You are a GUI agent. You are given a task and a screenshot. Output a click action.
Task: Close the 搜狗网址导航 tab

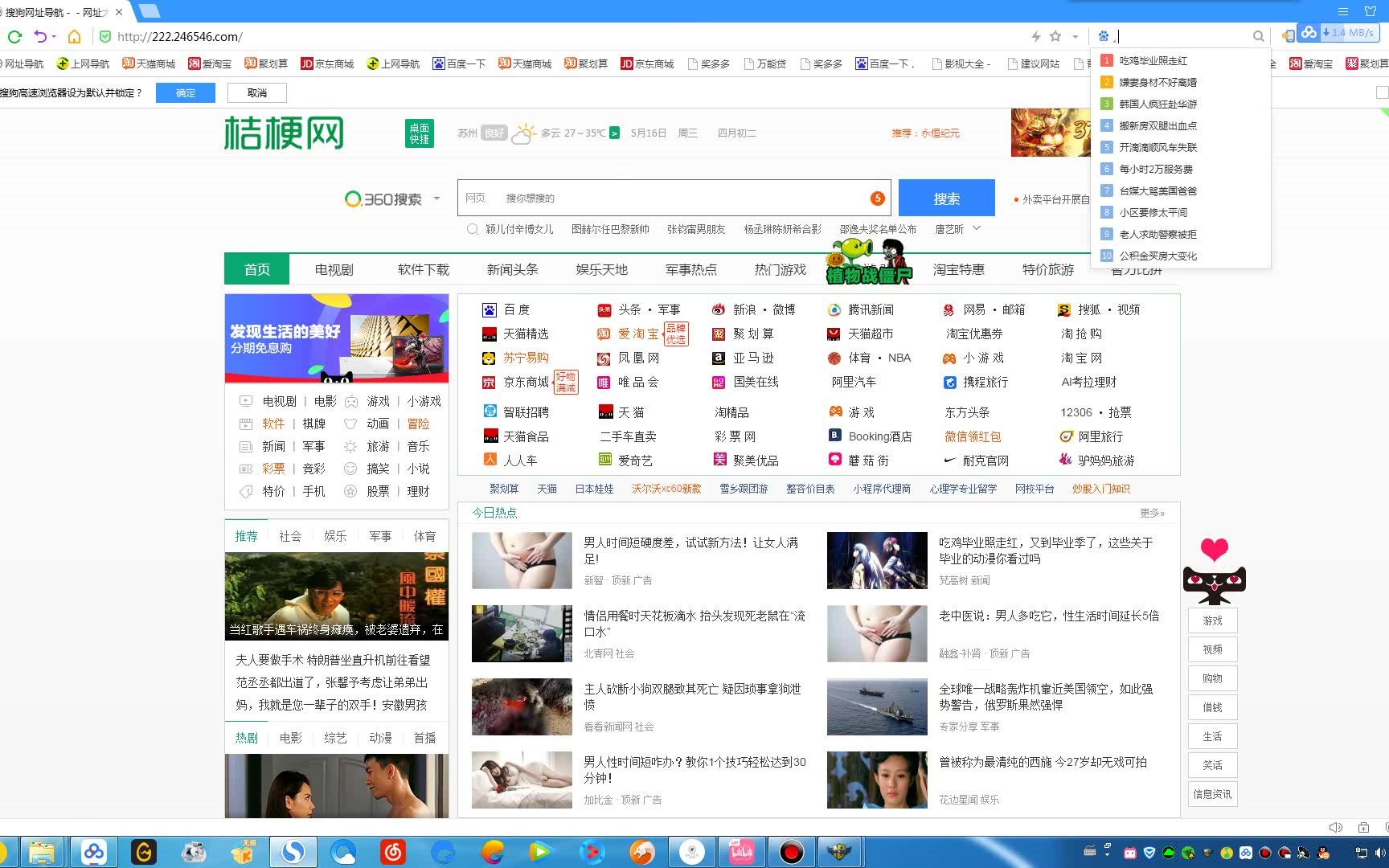click(x=120, y=12)
